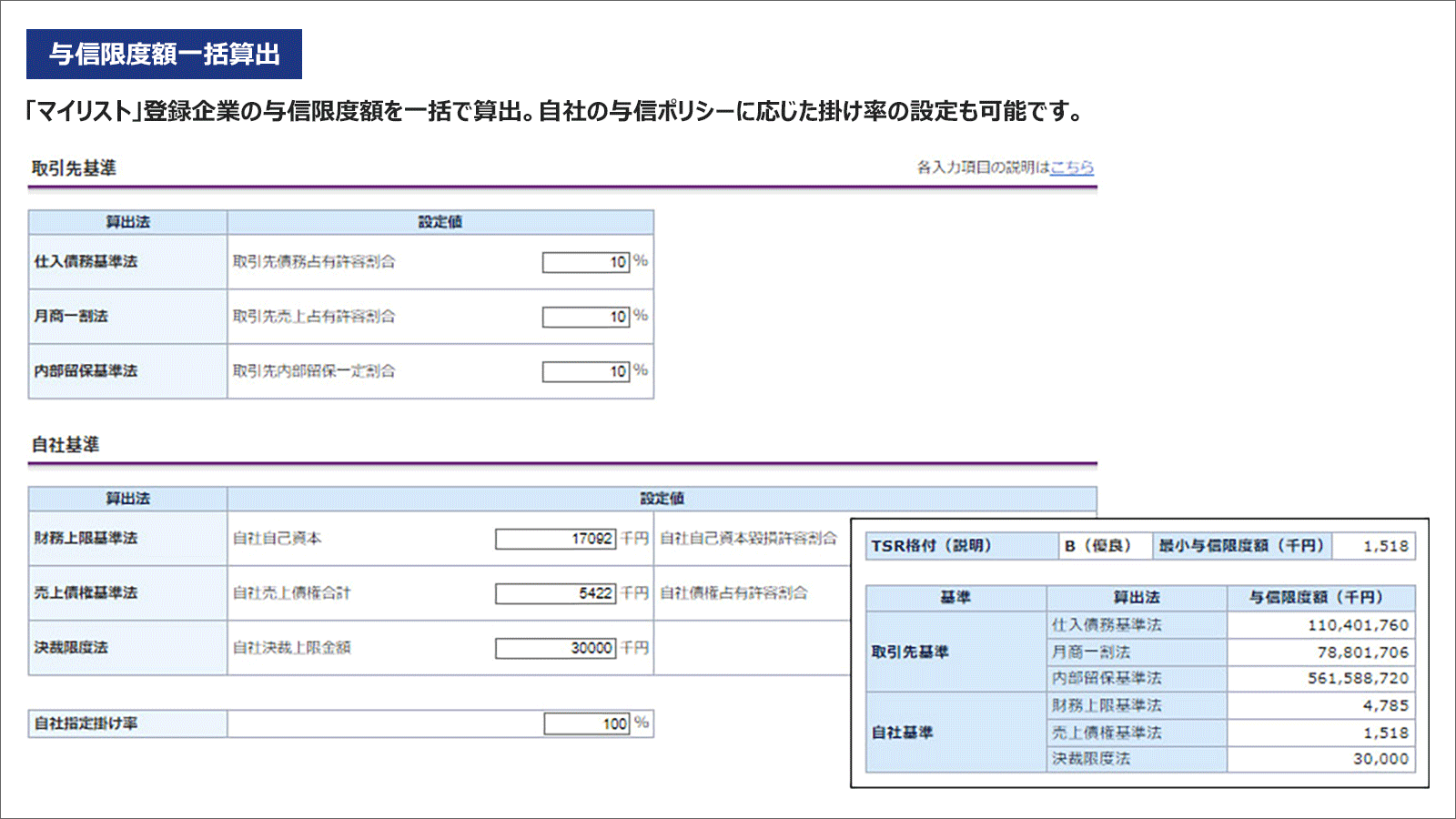Click the 仕入債務基準法 row label in 取引先基準
Image resolution: width=1456 pixels, height=819 pixels.
pyautogui.click(x=86, y=262)
